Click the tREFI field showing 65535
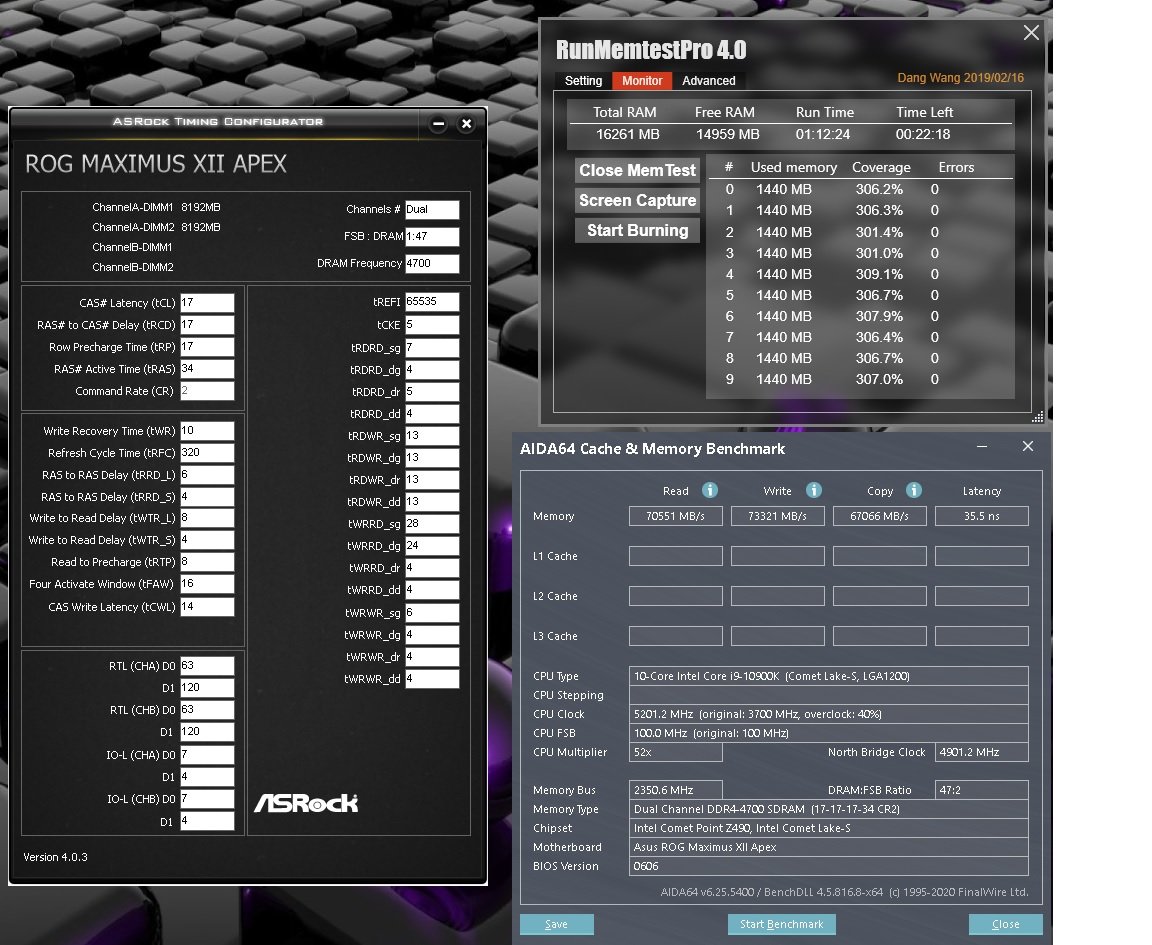Image resolution: width=1152 pixels, height=945 pixels. coord(432,302)
